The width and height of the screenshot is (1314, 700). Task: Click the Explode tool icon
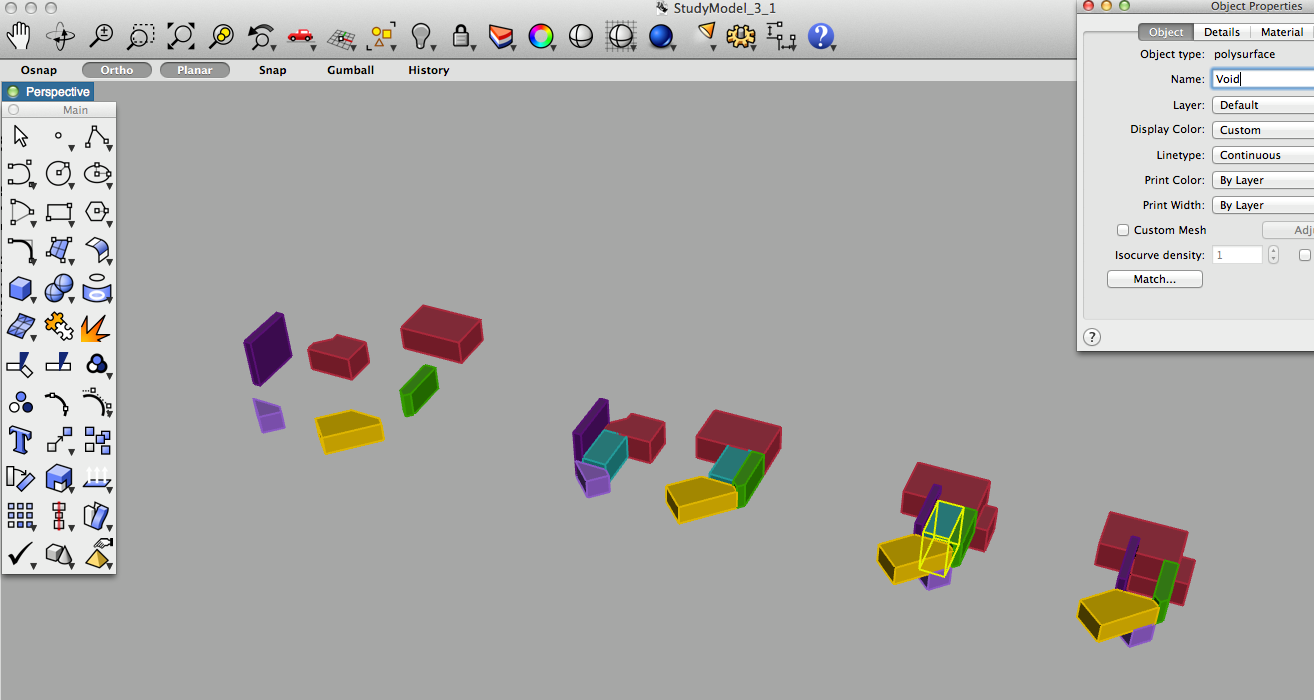click(x=96, y=327)
